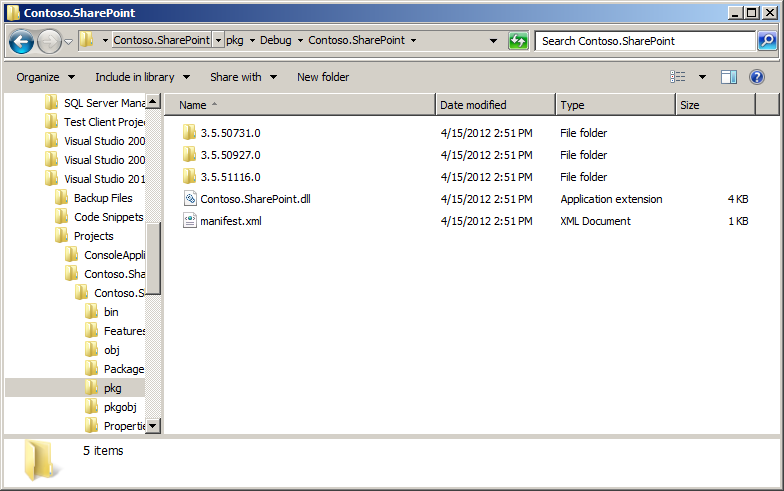Open the Share with menu

point(244,77)
